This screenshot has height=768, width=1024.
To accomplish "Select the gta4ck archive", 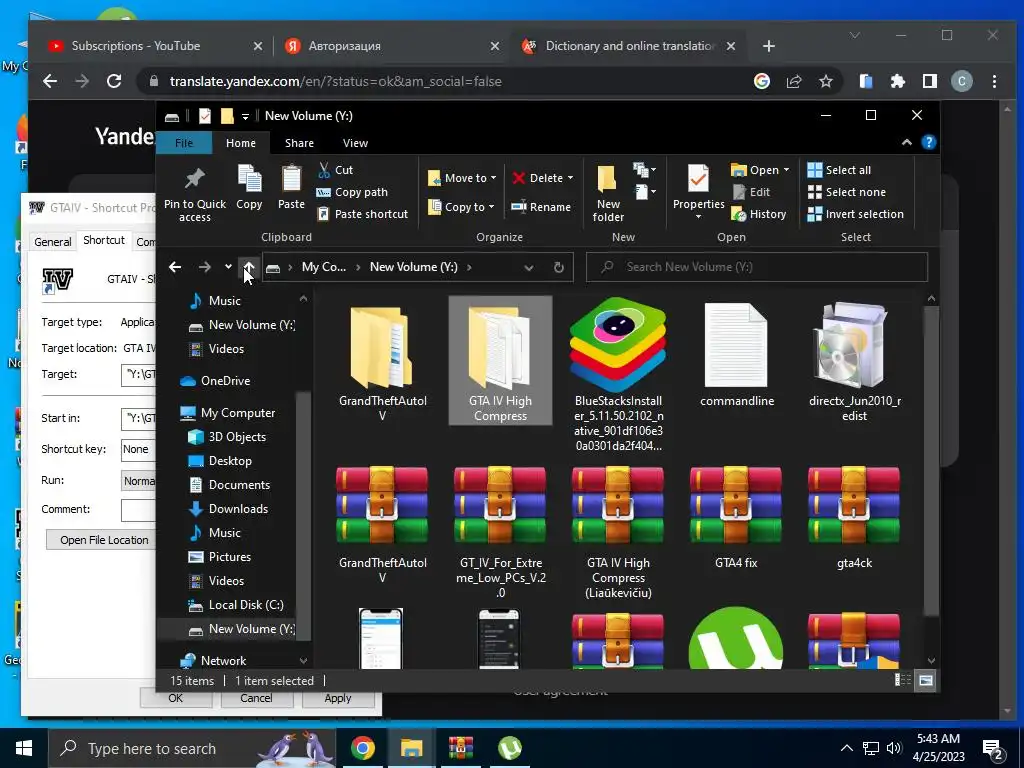I will (854, 518).
